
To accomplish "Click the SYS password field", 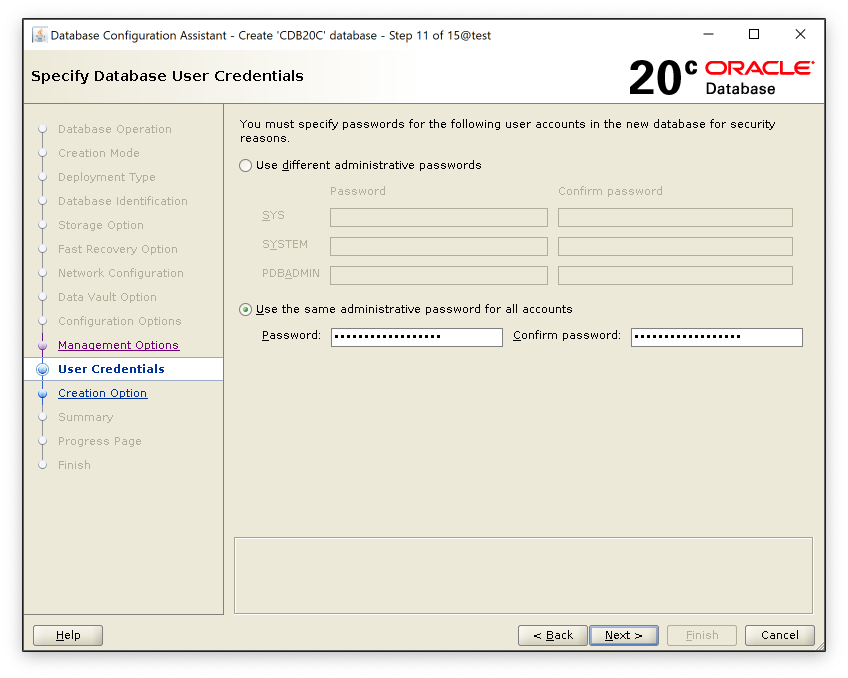I will [439, 217].
